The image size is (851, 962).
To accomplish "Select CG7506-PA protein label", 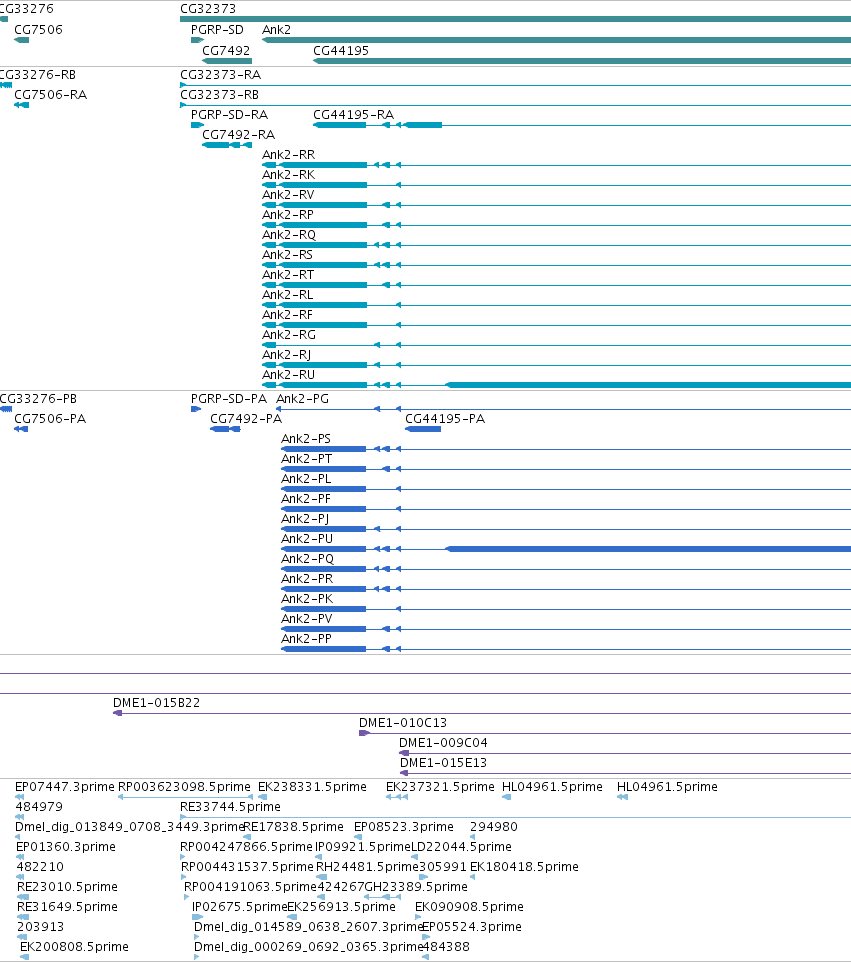I will pos(50,419).
